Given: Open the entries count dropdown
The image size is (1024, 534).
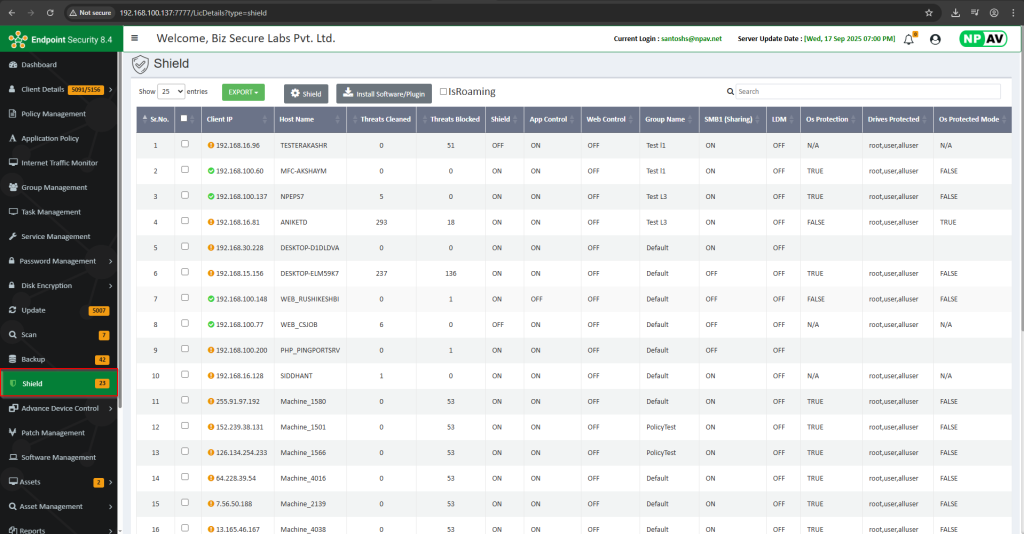Looking at the screenshot, I should [x=172, y=91].
